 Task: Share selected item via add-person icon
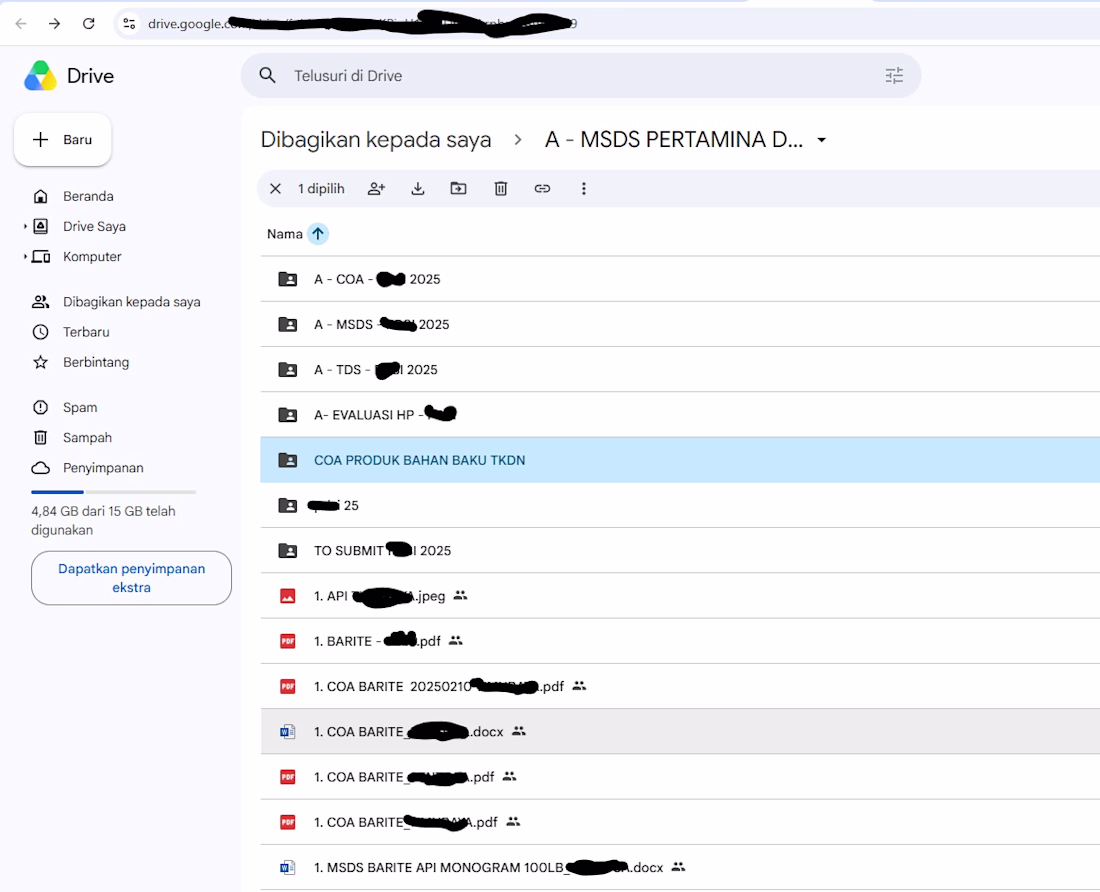click(x=377, y=189)
